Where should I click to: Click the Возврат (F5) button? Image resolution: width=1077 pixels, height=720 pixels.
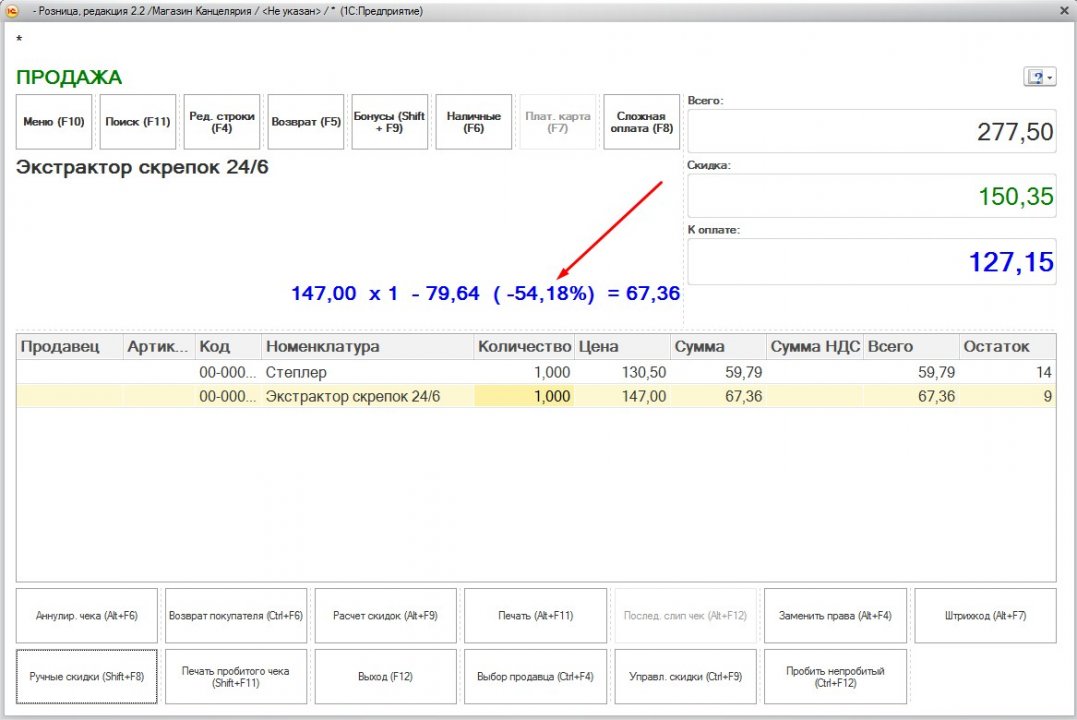click(306, 122)
